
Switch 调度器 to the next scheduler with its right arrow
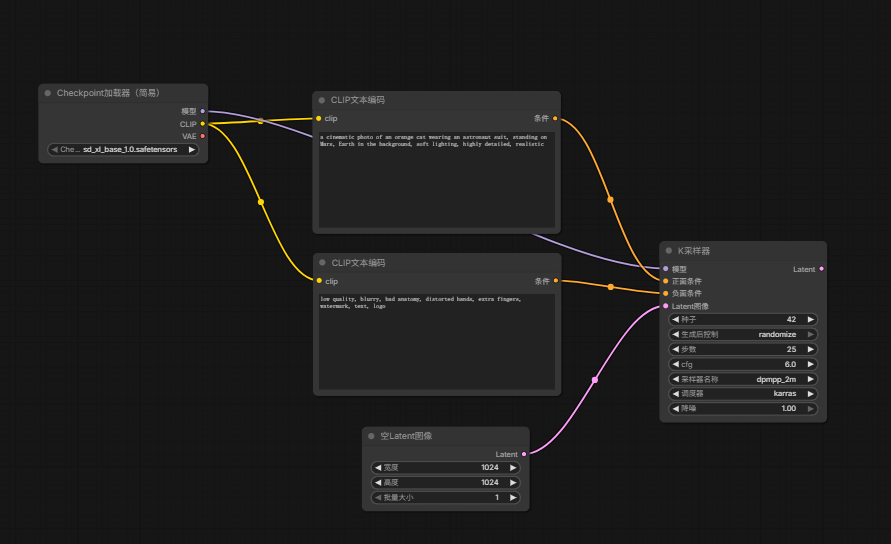811,393
